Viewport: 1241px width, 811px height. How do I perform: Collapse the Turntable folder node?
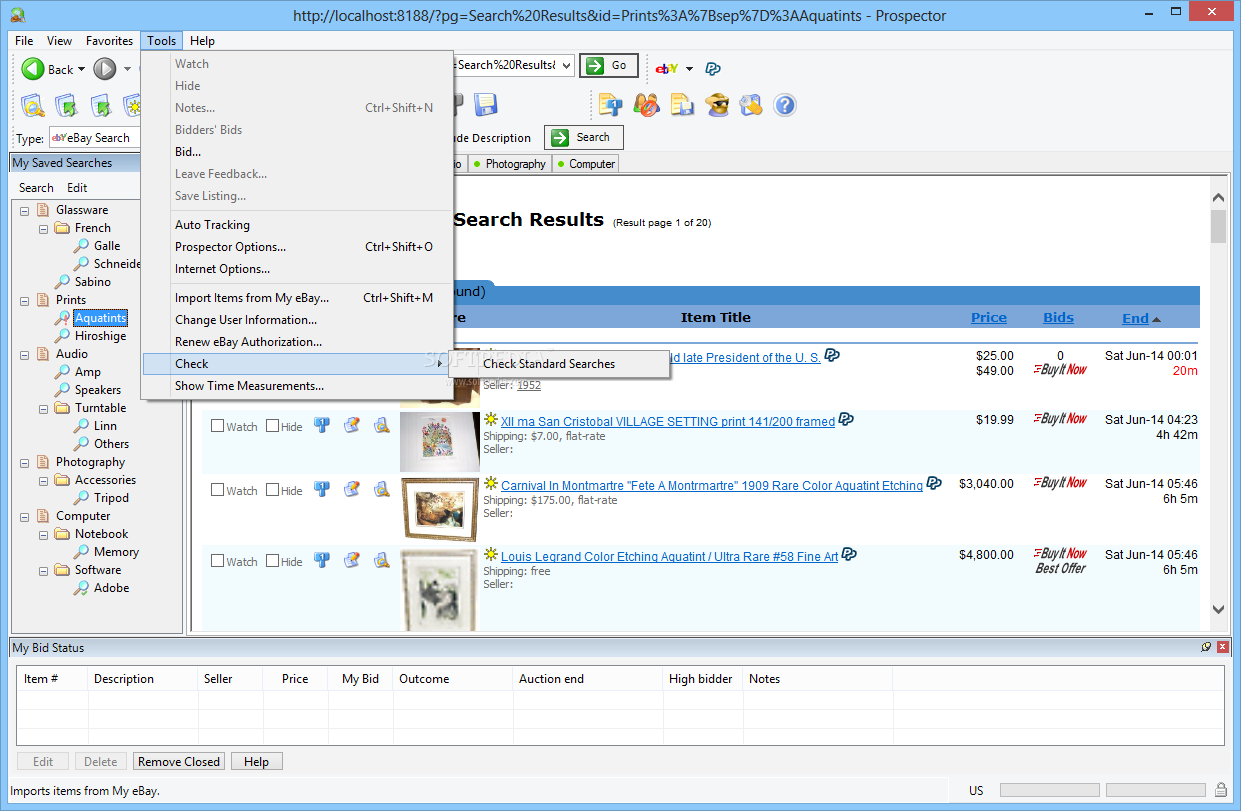point(43,408)
